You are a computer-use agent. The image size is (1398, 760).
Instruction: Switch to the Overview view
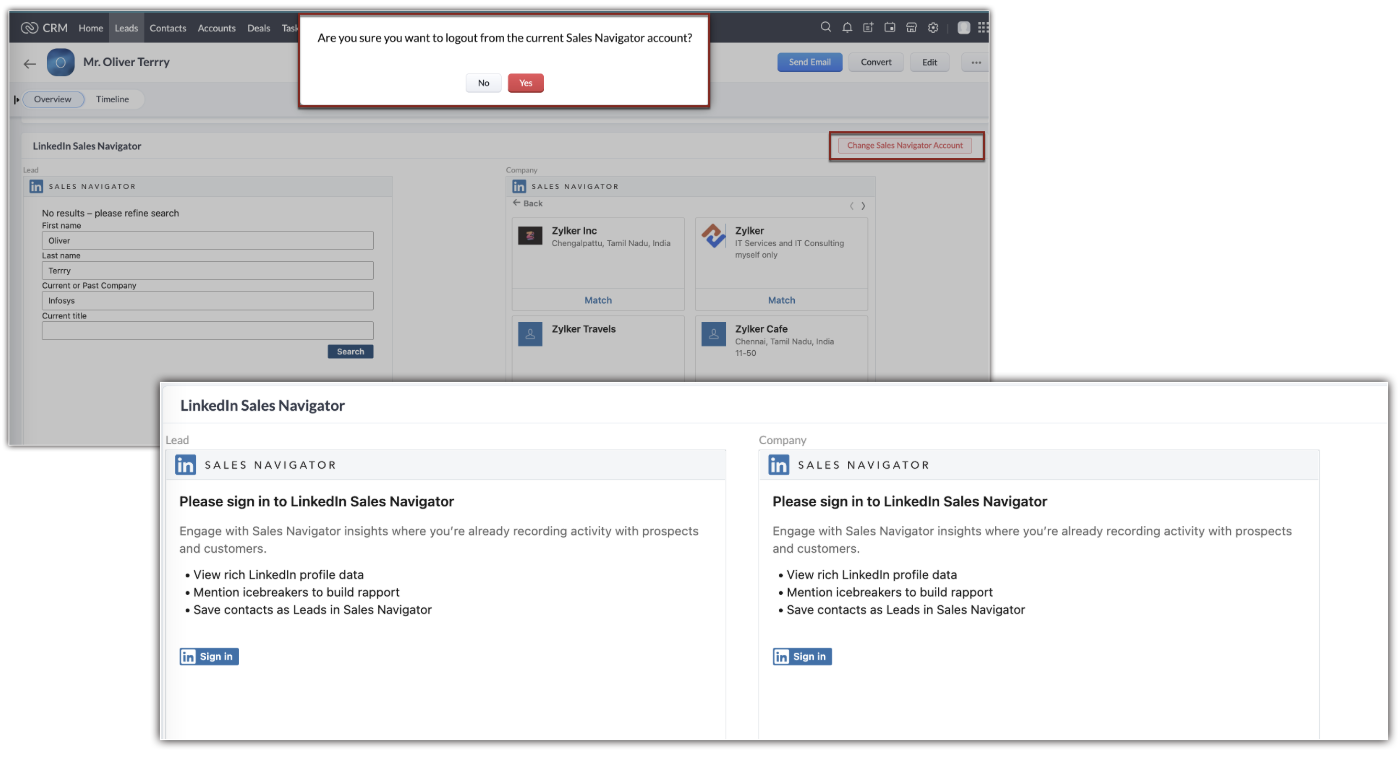[53, 99]
